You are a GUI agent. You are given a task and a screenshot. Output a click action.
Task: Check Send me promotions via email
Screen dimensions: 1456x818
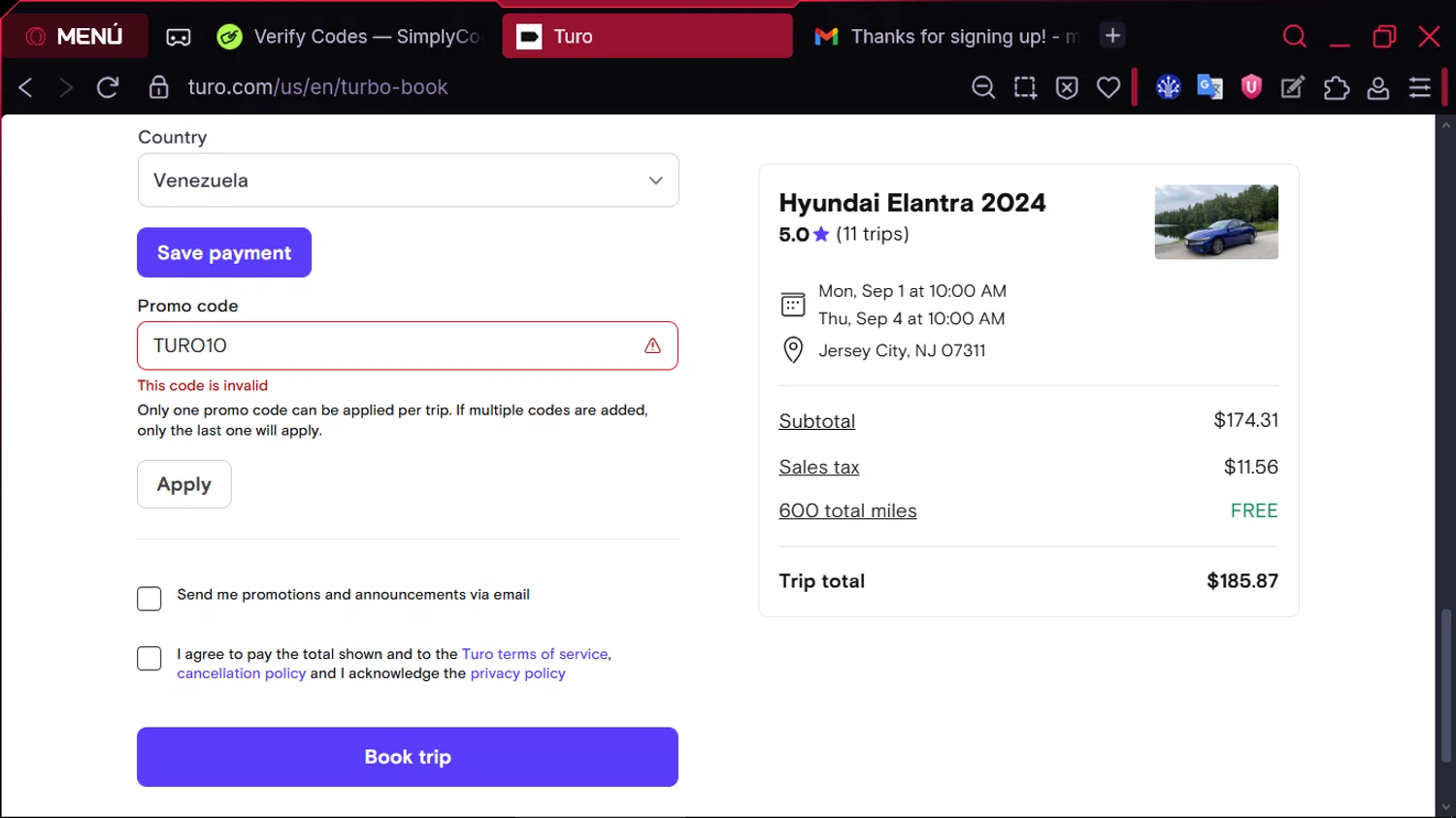click(149, 599)
